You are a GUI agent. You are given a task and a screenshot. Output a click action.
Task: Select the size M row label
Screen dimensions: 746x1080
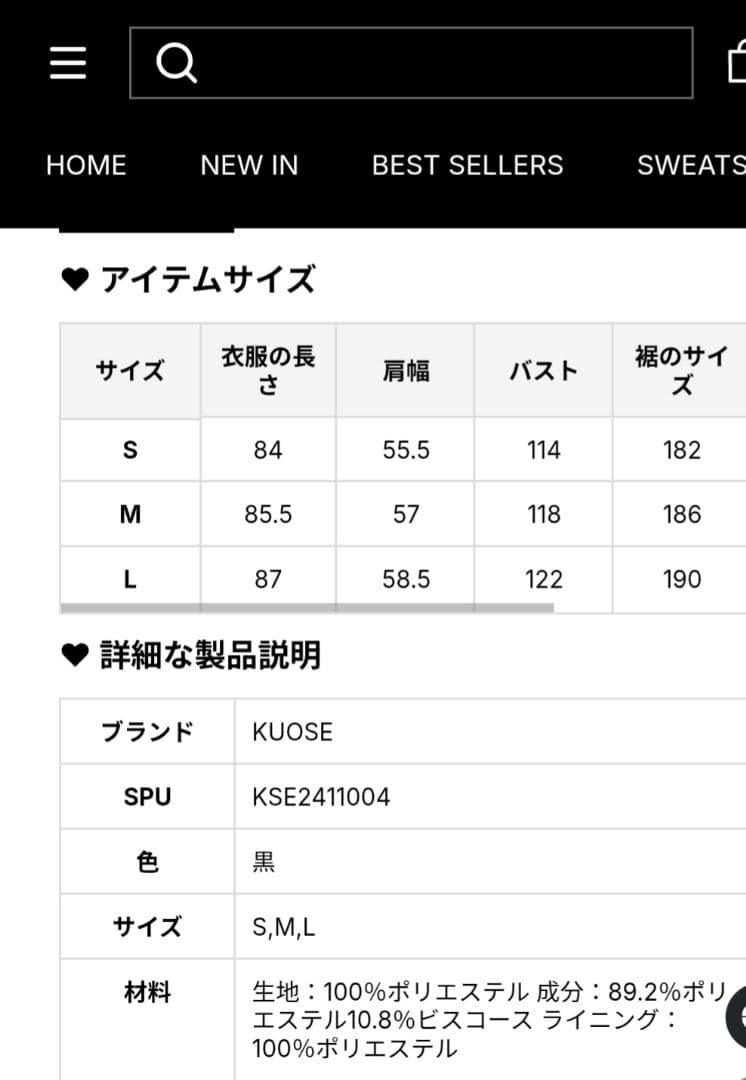128,514
